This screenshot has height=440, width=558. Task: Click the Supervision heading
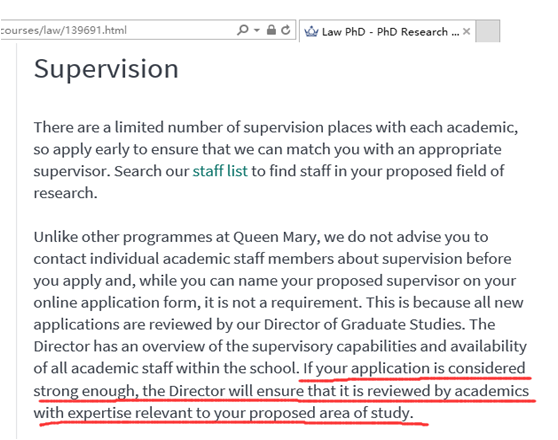coord(106,69)
